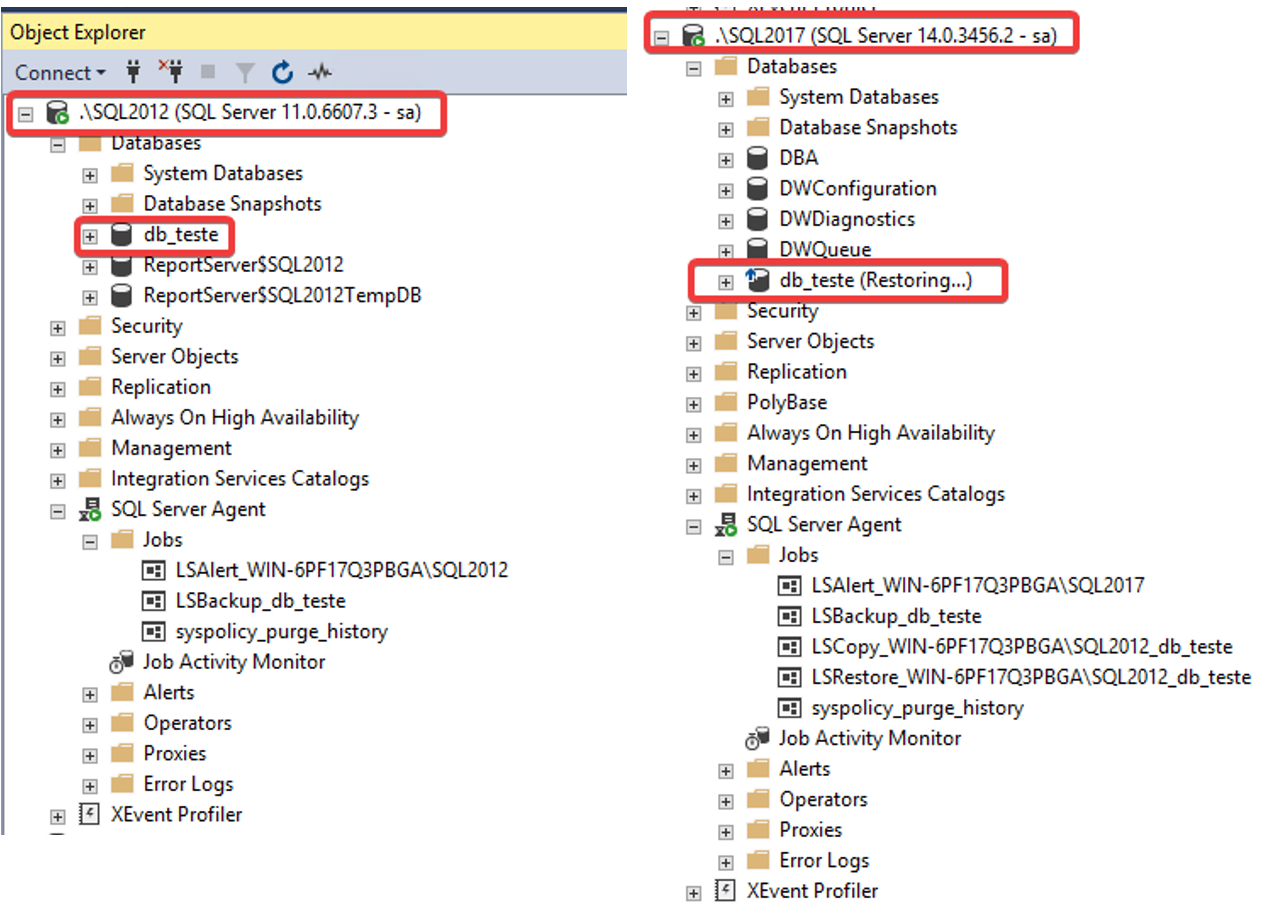Expand the Security folder on SQL2012
This screenshot has height=908, width=1263.
(x=58, y=328)
